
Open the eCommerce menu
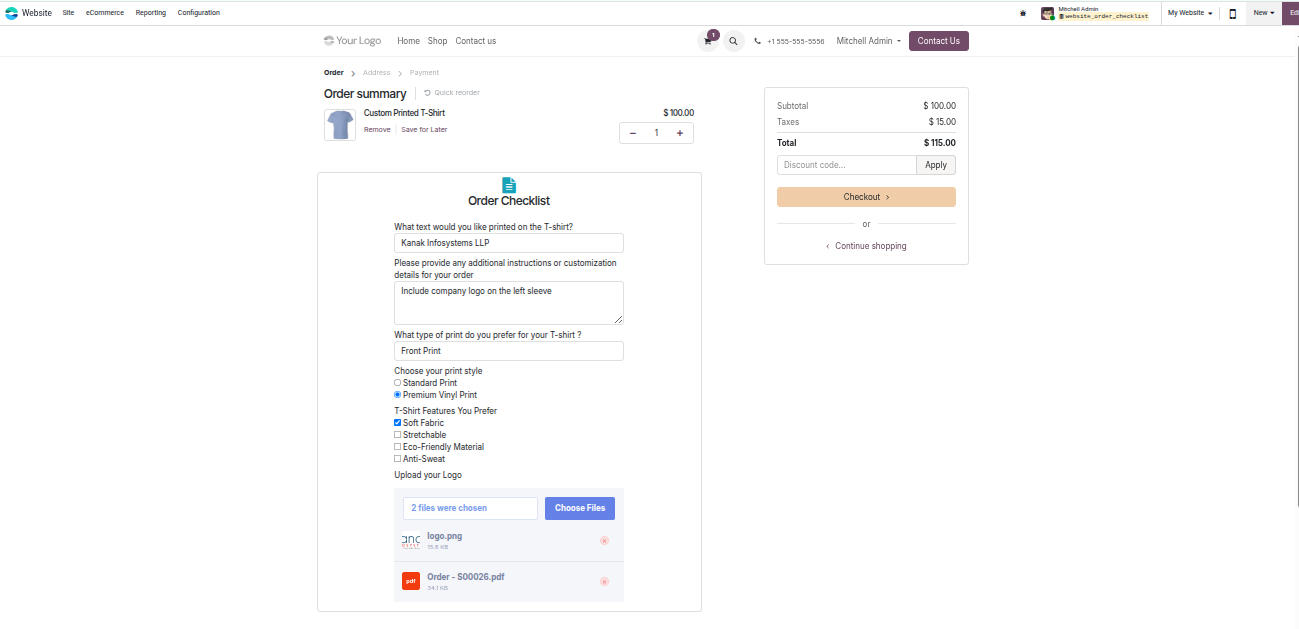pos(105,13)
